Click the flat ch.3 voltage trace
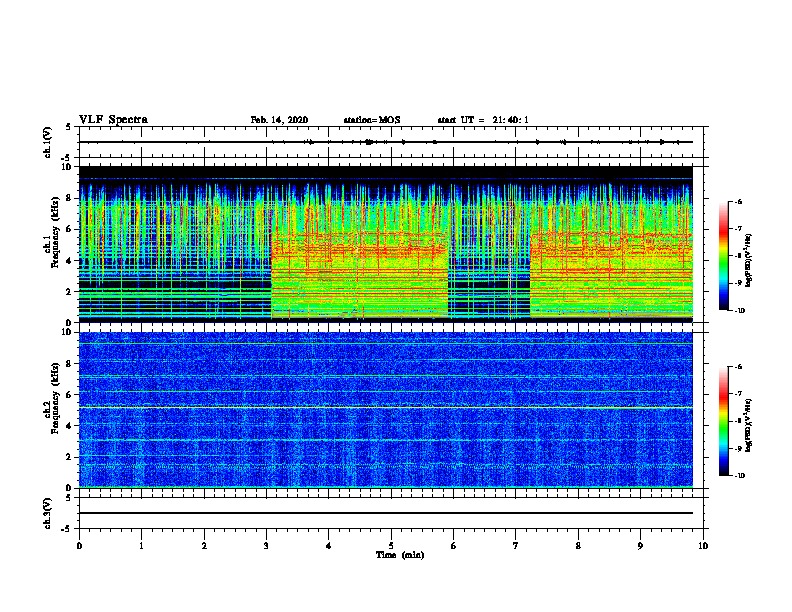 tap(386, 513)
